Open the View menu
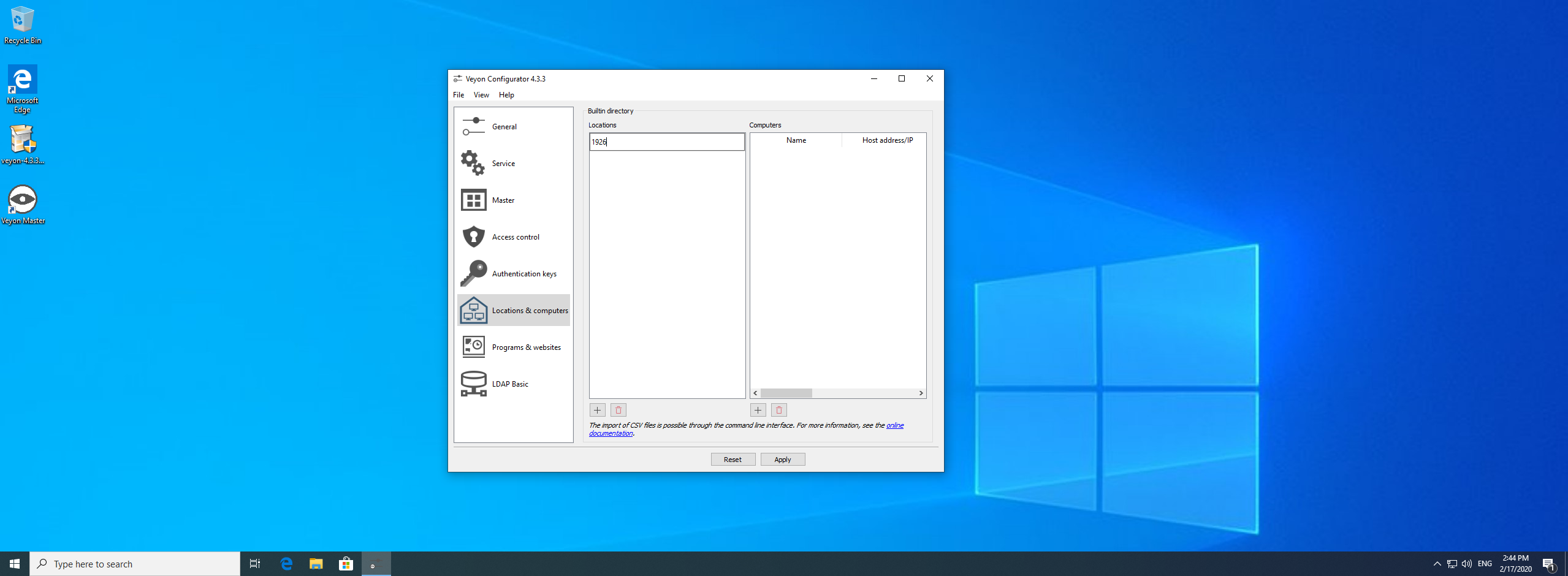Image resolution: width=1568 pixels, height=576 pixels. click(x=481, y=95)
